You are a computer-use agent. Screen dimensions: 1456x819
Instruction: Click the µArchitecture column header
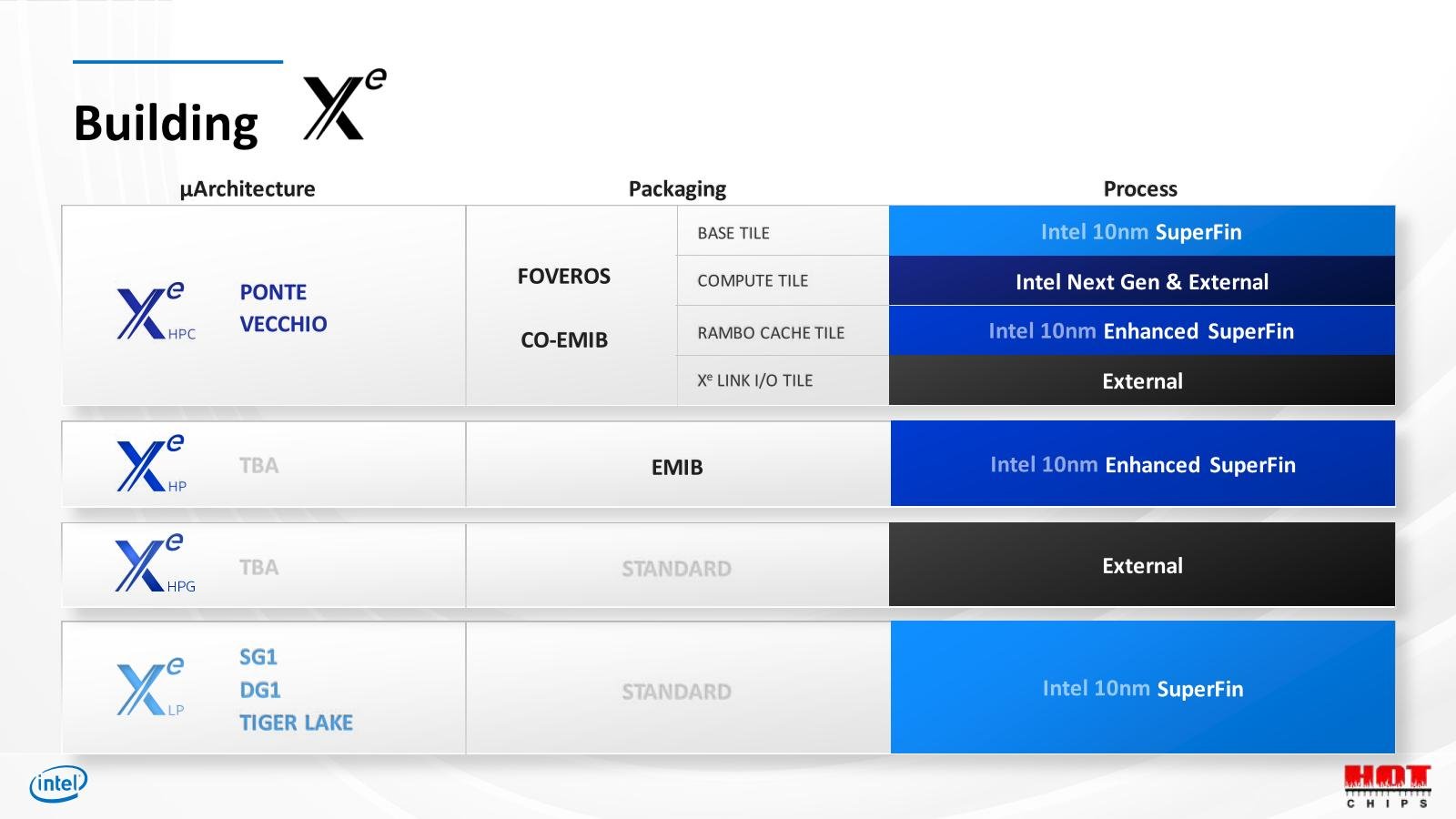[x=248, y=189]
